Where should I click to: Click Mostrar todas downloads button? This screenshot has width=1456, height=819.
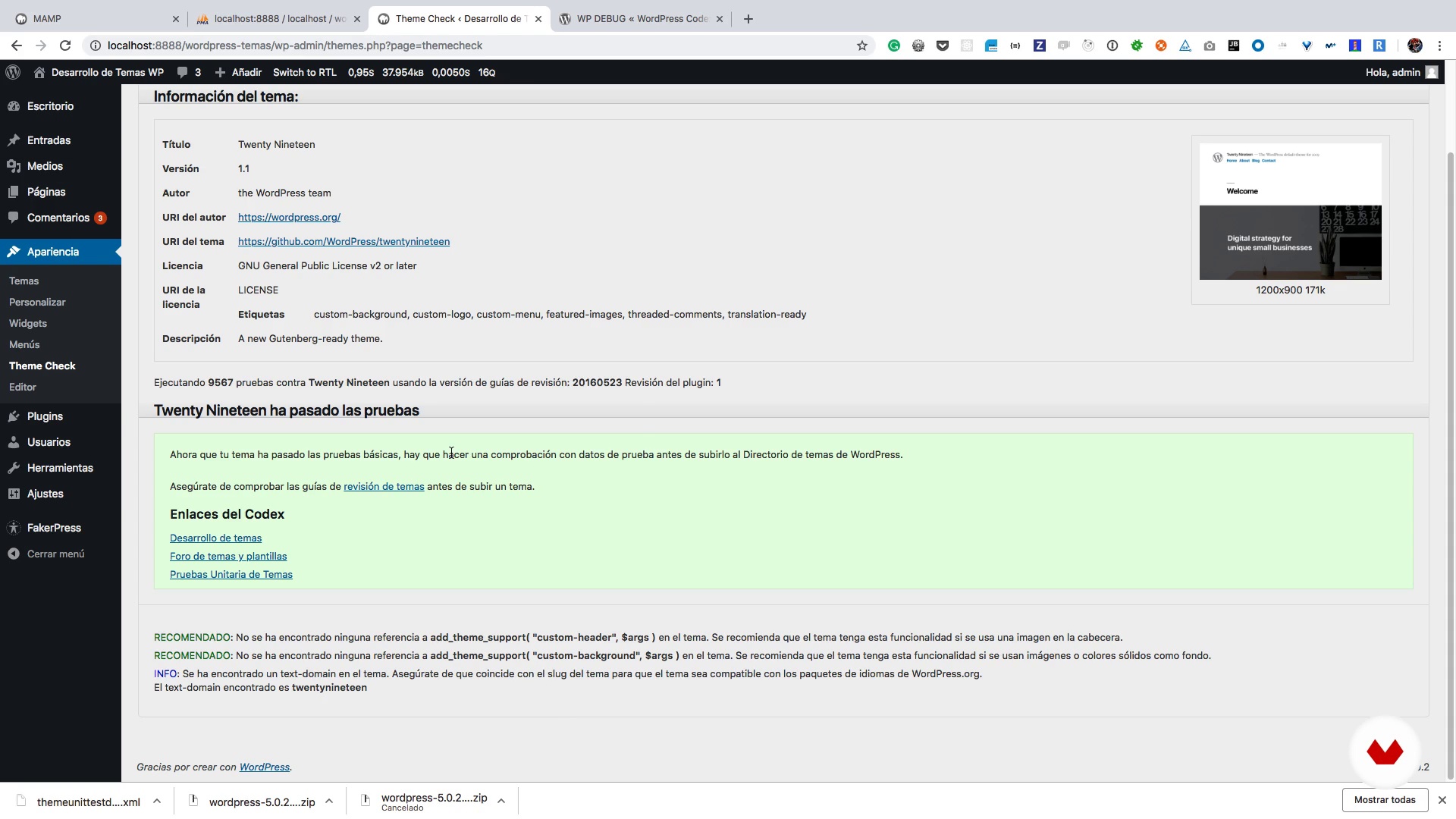tap(1385, 800)
